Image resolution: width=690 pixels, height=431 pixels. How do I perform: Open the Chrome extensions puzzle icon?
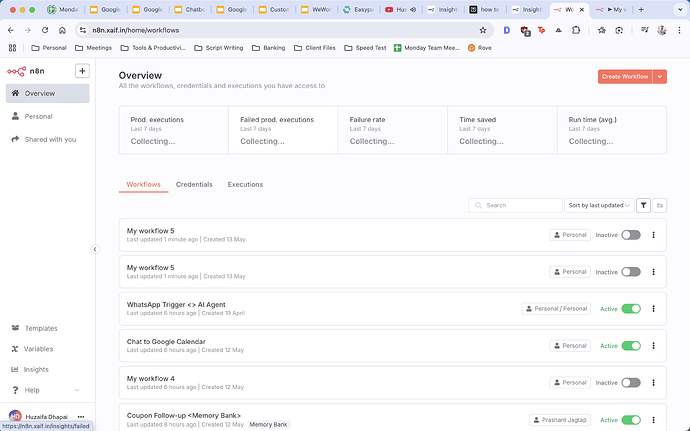576,30
